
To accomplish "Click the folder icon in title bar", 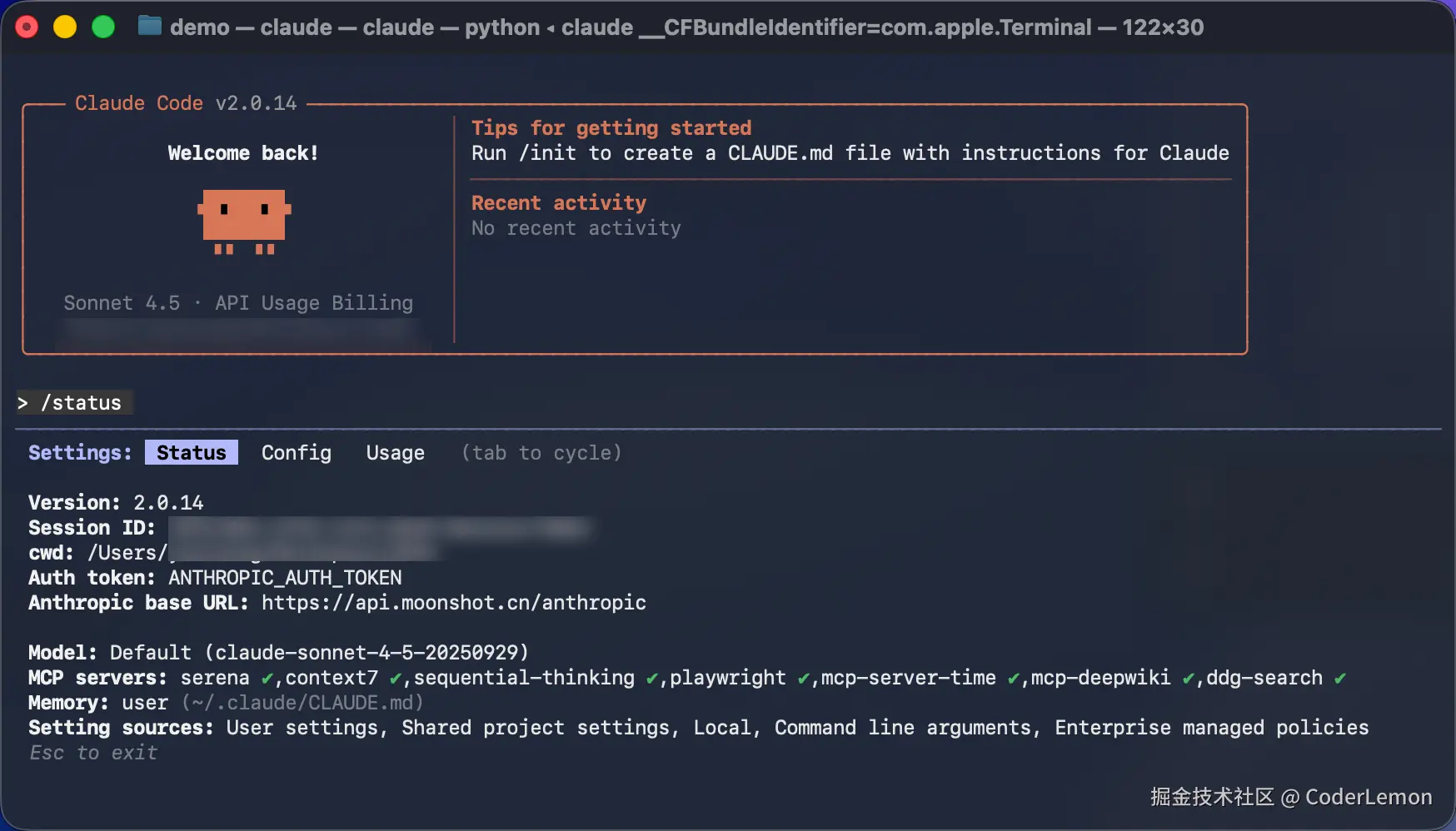I will pos(150,27).
